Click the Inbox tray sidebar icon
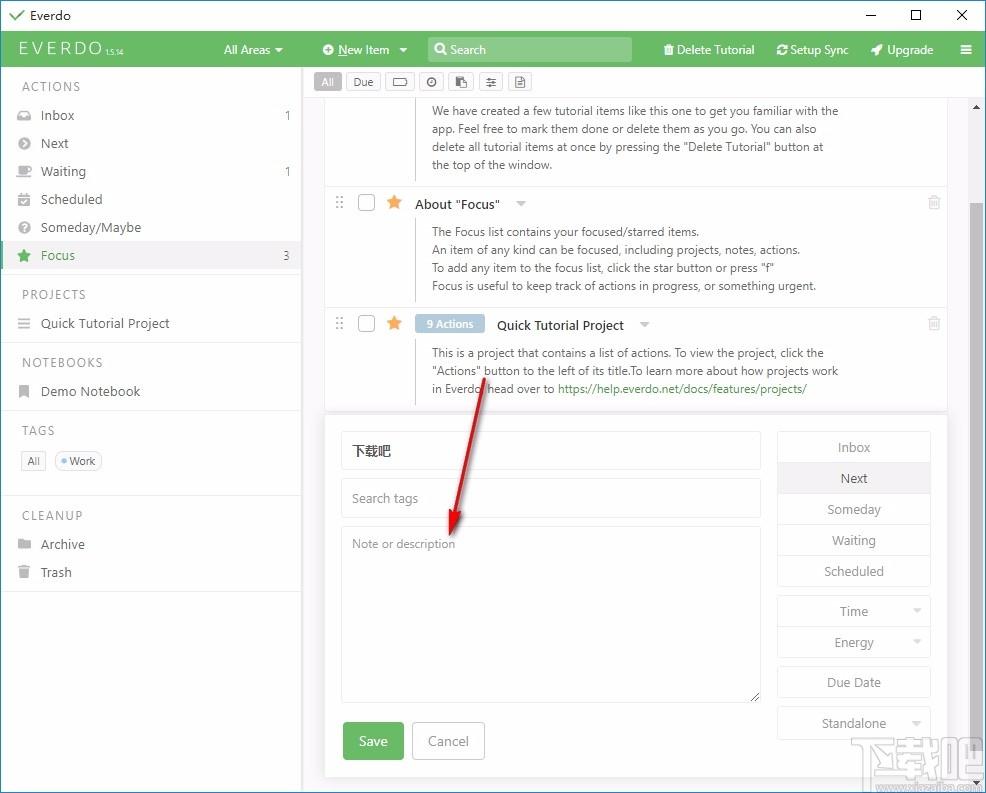Image resolution: width=986 pixels, height=793 pixels. tap(24, 115)
